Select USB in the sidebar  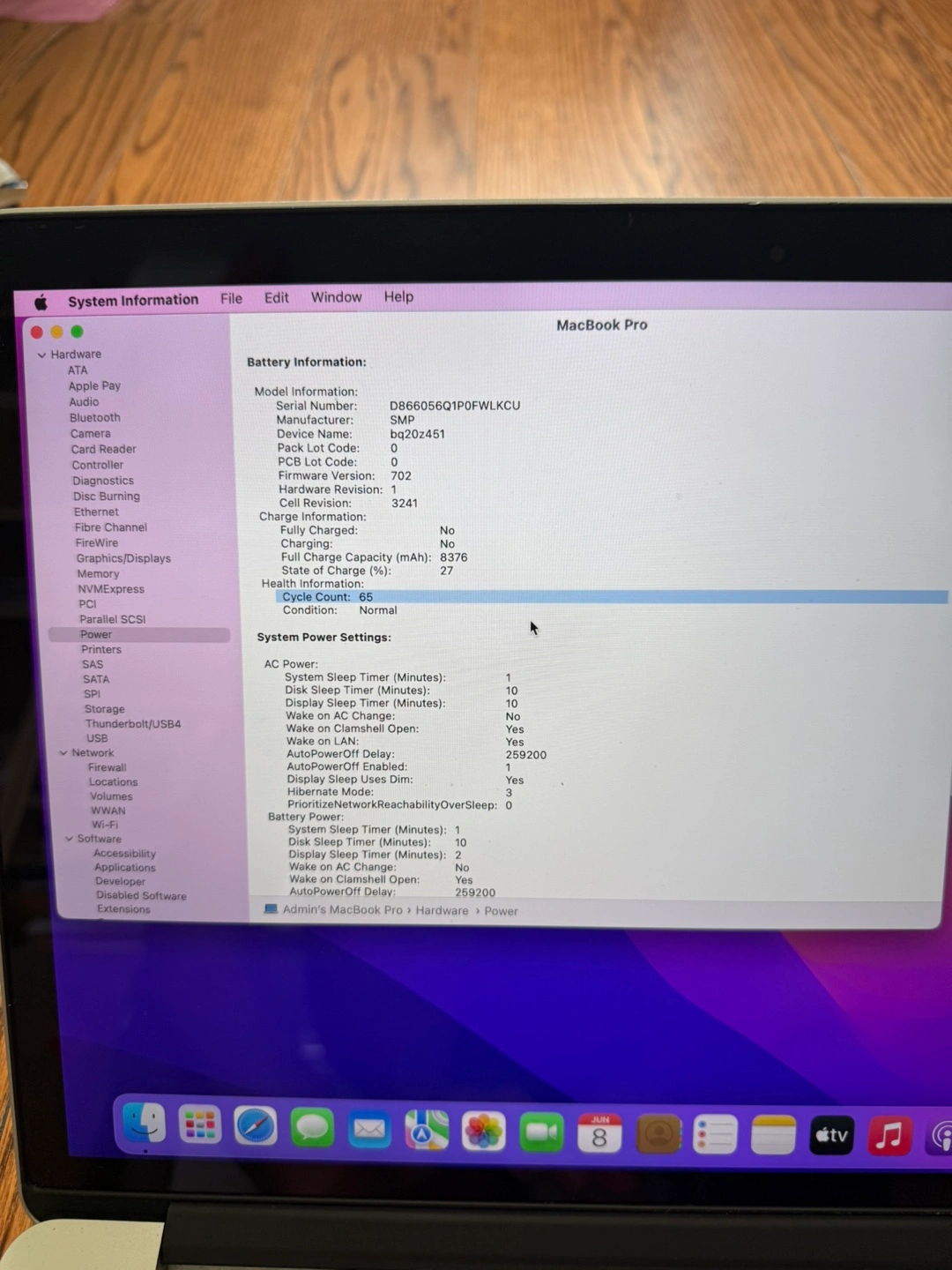(x=97, y=738)
